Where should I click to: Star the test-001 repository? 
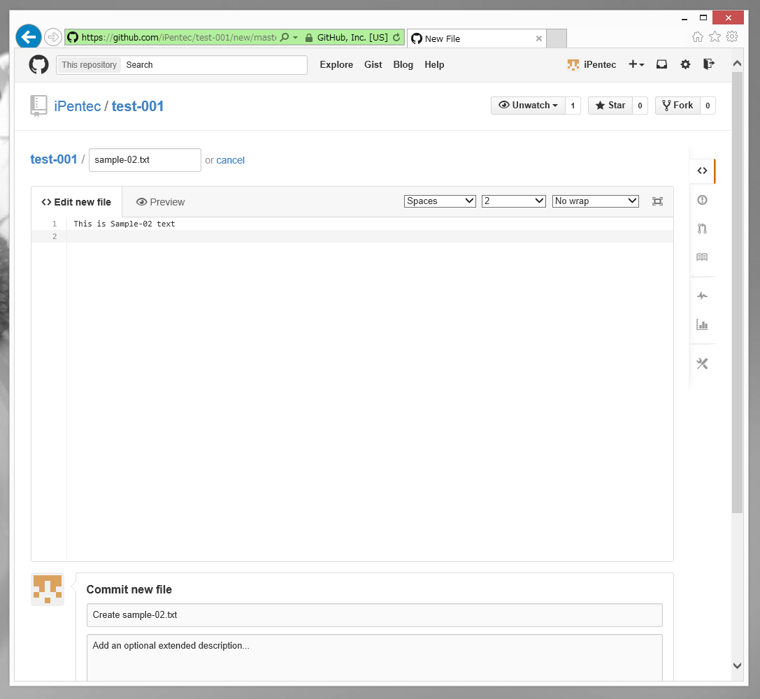click(x=610, y=105)
